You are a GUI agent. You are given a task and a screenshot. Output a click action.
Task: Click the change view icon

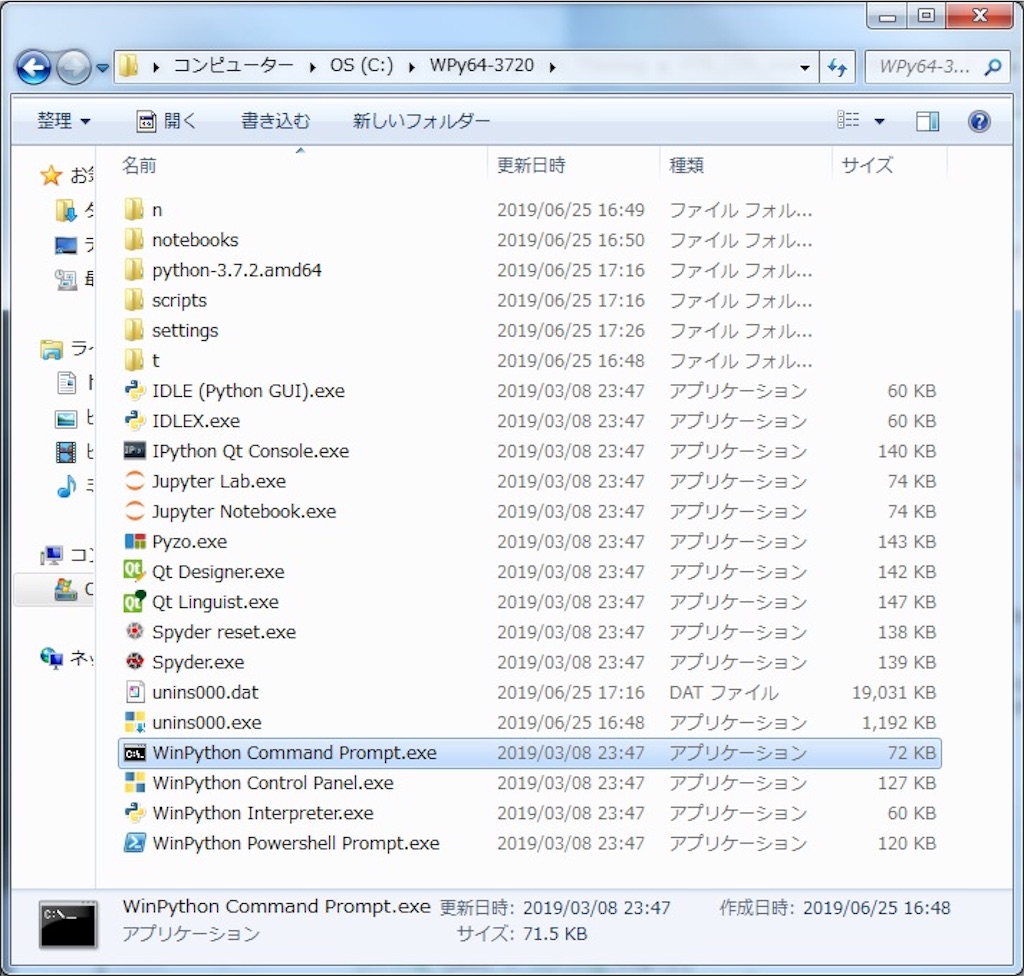848,120
